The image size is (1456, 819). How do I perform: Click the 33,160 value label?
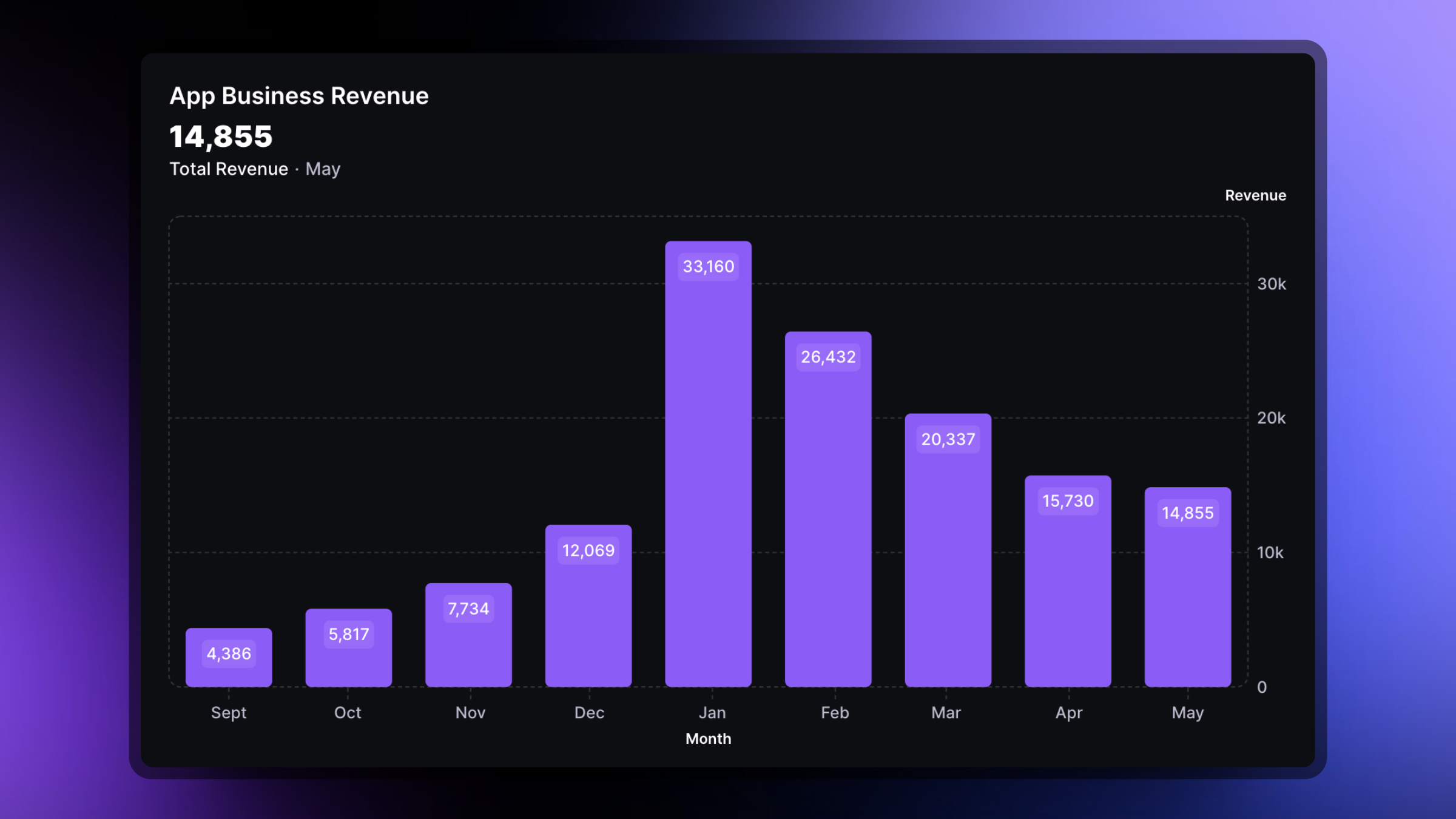(x=709, y=266)
